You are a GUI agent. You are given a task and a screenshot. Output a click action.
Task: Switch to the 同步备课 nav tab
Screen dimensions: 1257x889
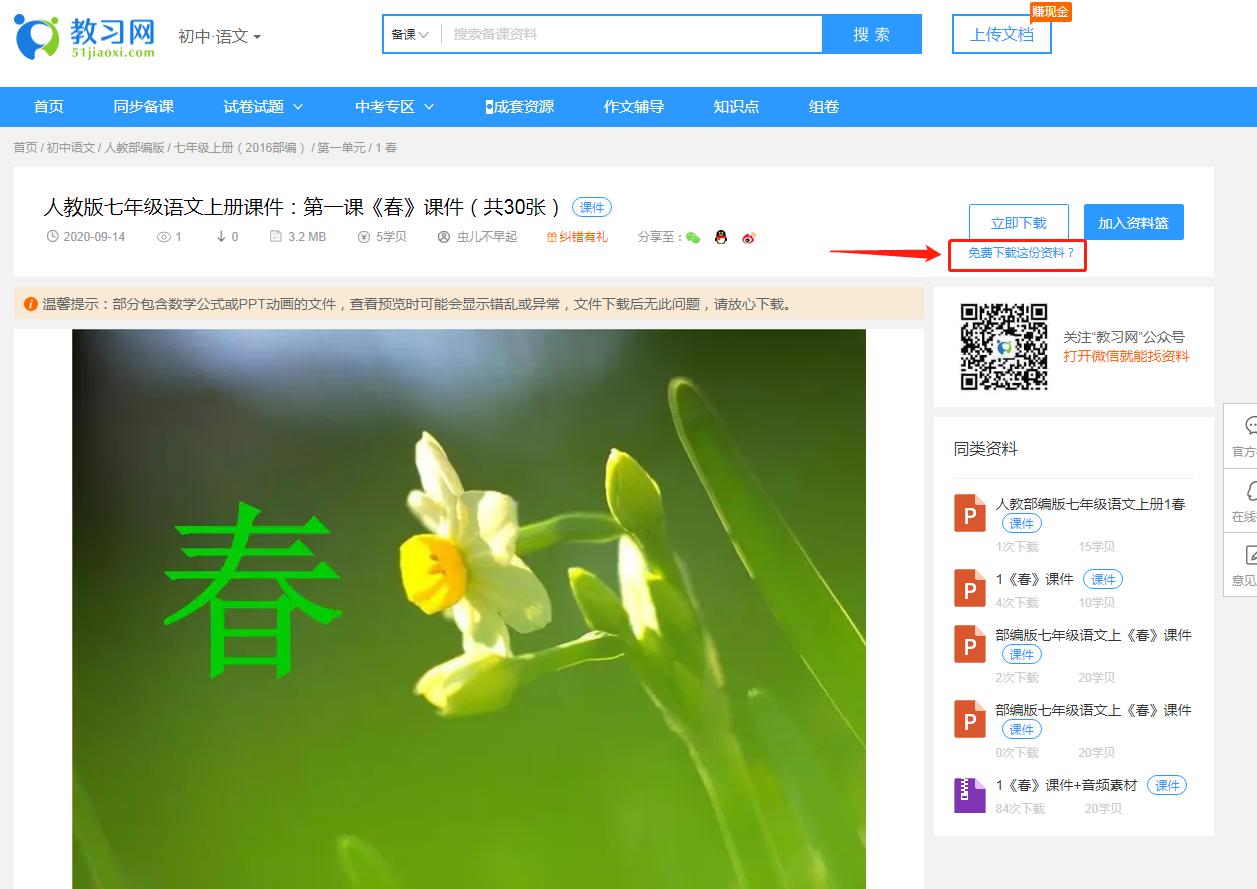145,106
